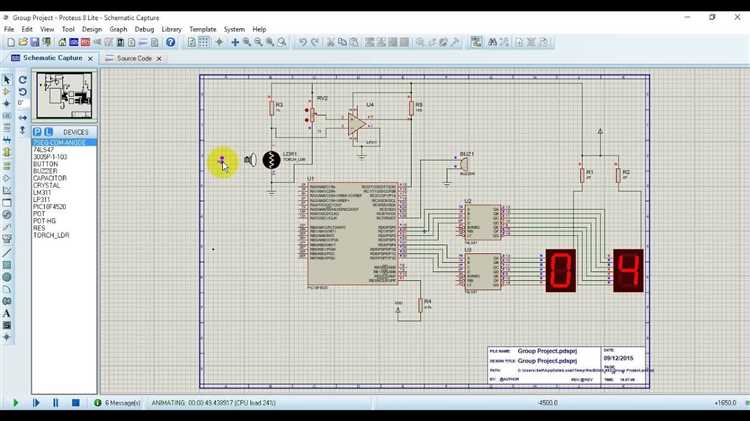Screen dimensions: 750x421
Task: Open the Debug menu
Action: coord(144,29)
